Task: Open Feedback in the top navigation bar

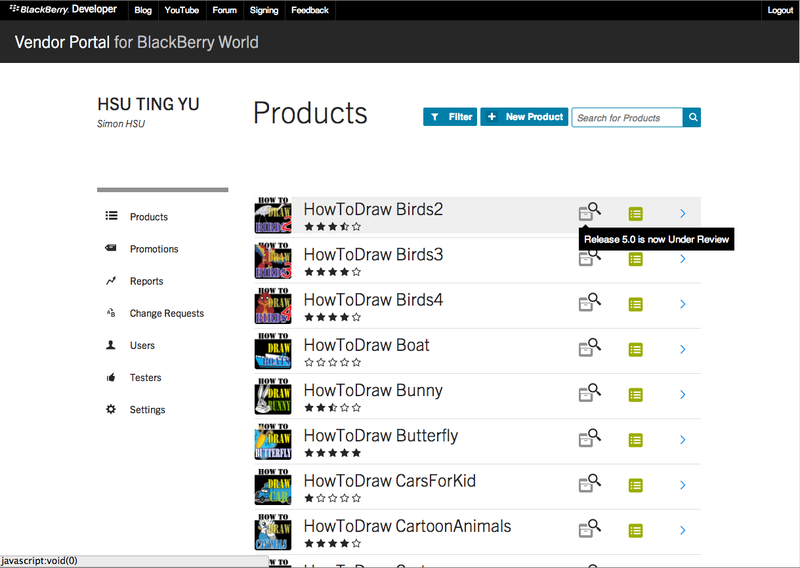Action: (310, 10)
